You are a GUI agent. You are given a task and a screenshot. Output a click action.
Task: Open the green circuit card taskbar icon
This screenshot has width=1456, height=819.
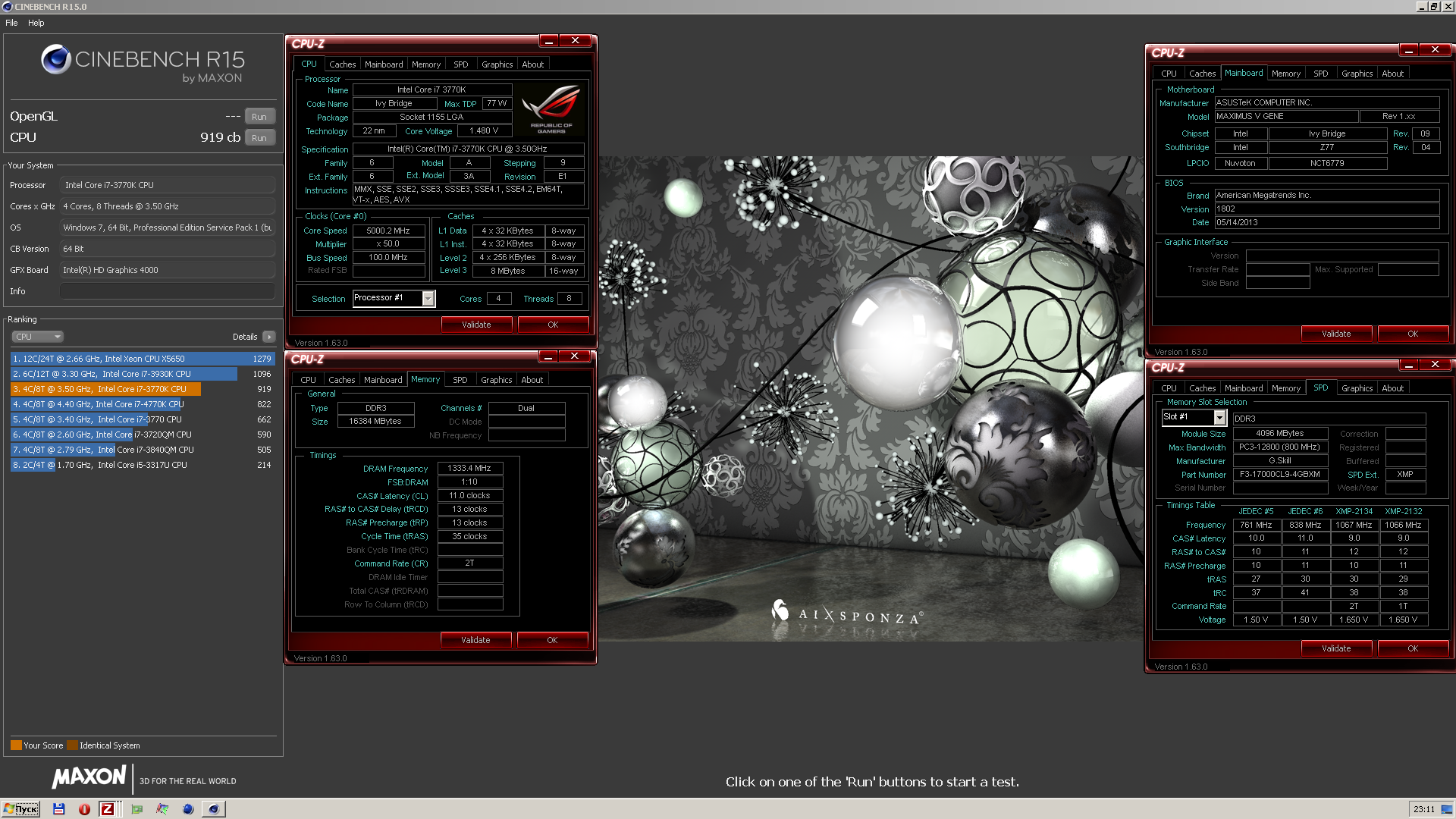pos(137,809)
